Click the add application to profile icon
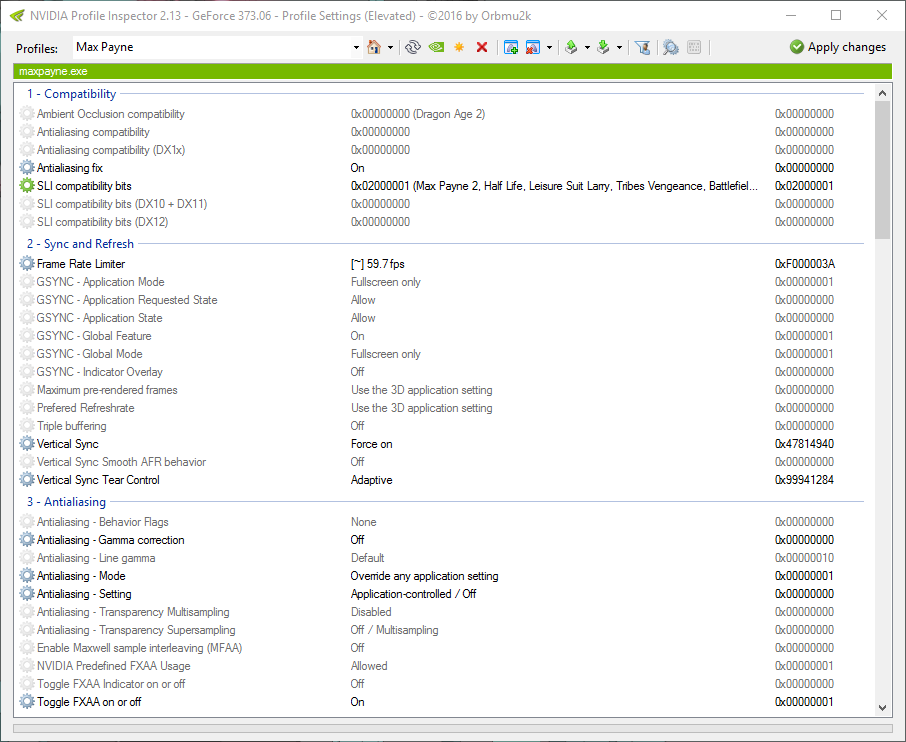This screenshot has height=742, width=906. pyautogui.click(x=510, y=47)
